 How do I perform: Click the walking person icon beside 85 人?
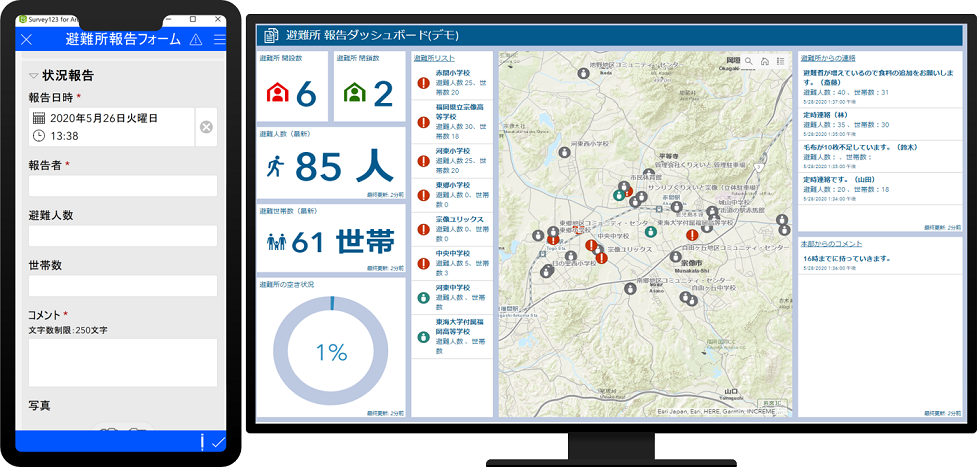[275, 167]
